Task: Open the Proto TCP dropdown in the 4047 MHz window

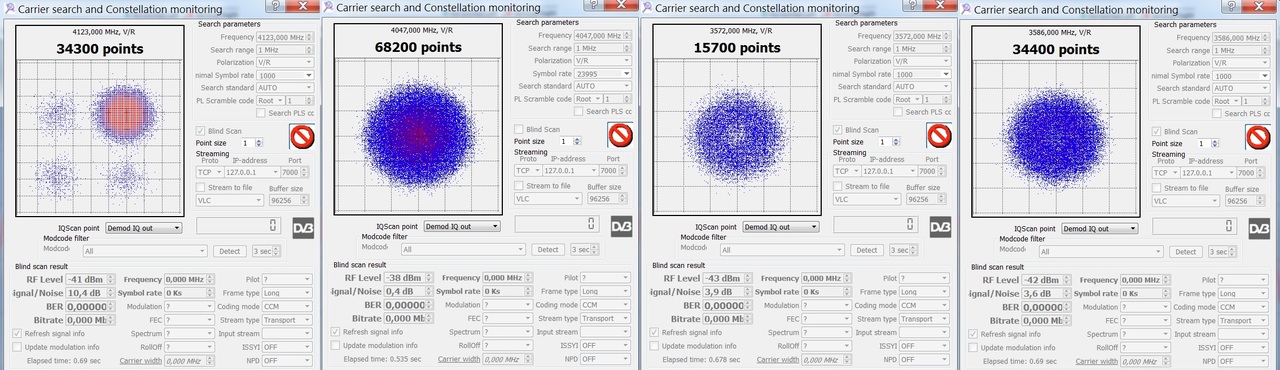Action: (529, 170)
